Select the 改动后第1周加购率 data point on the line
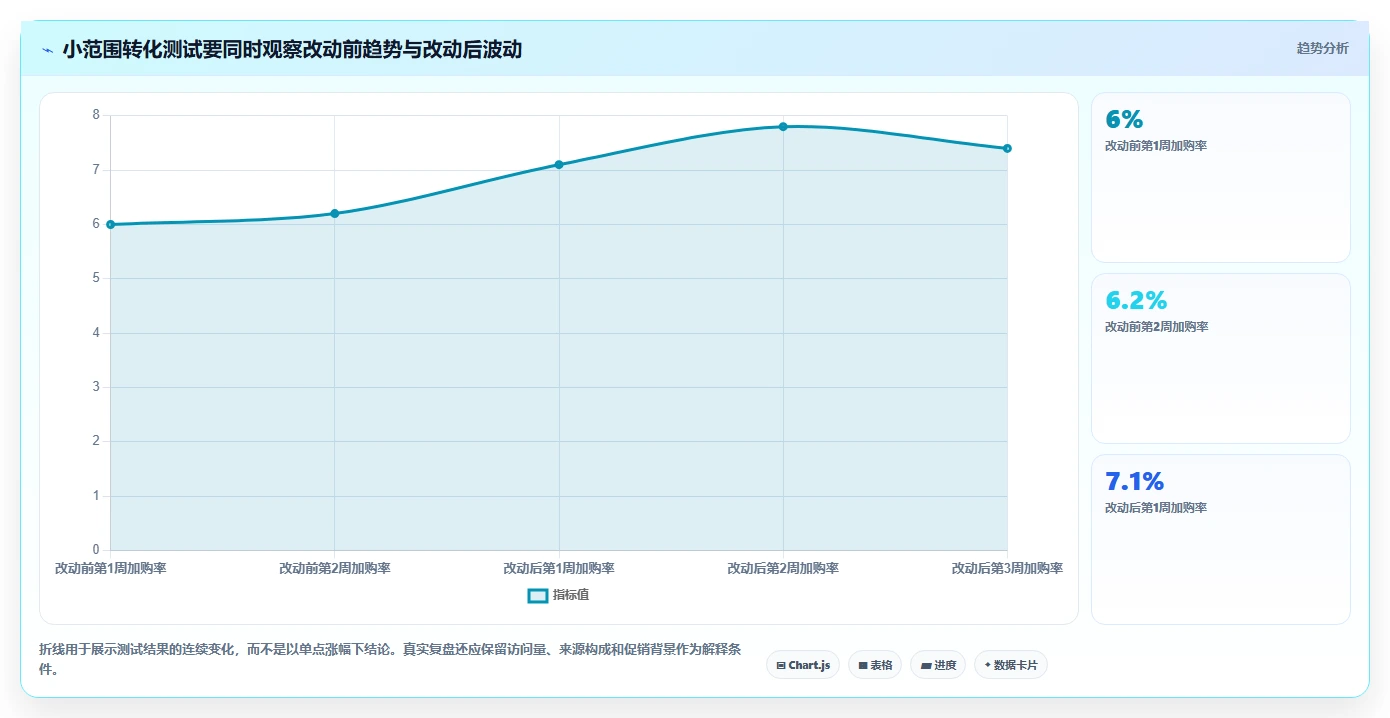 coord(559,164)
